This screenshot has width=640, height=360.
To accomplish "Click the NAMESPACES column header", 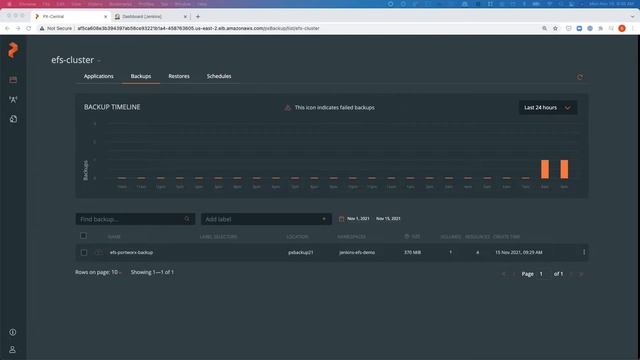I will click(351, 237).
